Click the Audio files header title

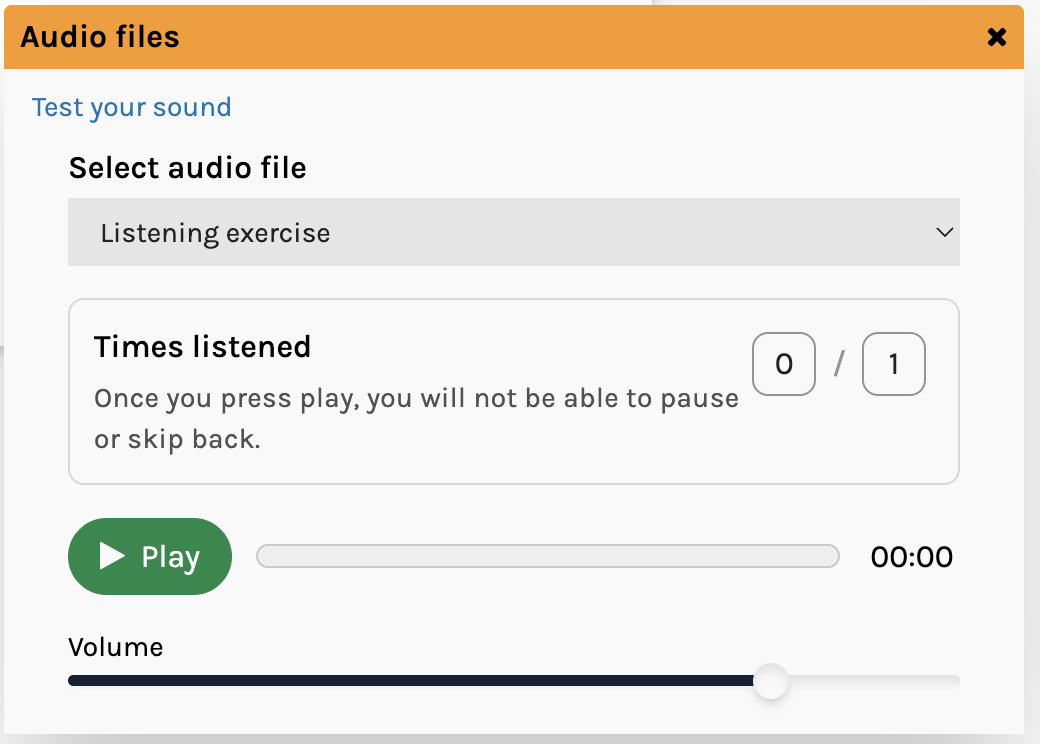click(x=100, y=38)
